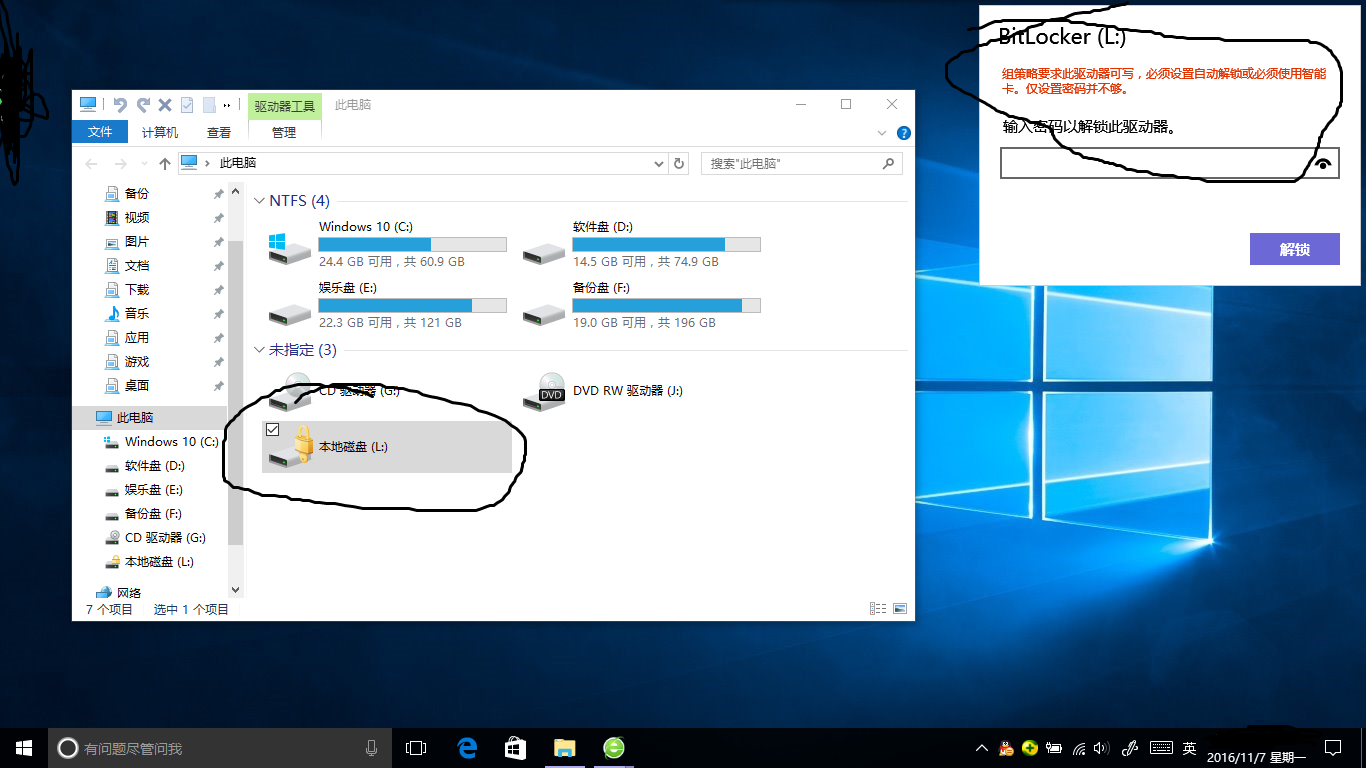Switch to large icons view in status bar

pyautogui.click(x=900, y=609)
